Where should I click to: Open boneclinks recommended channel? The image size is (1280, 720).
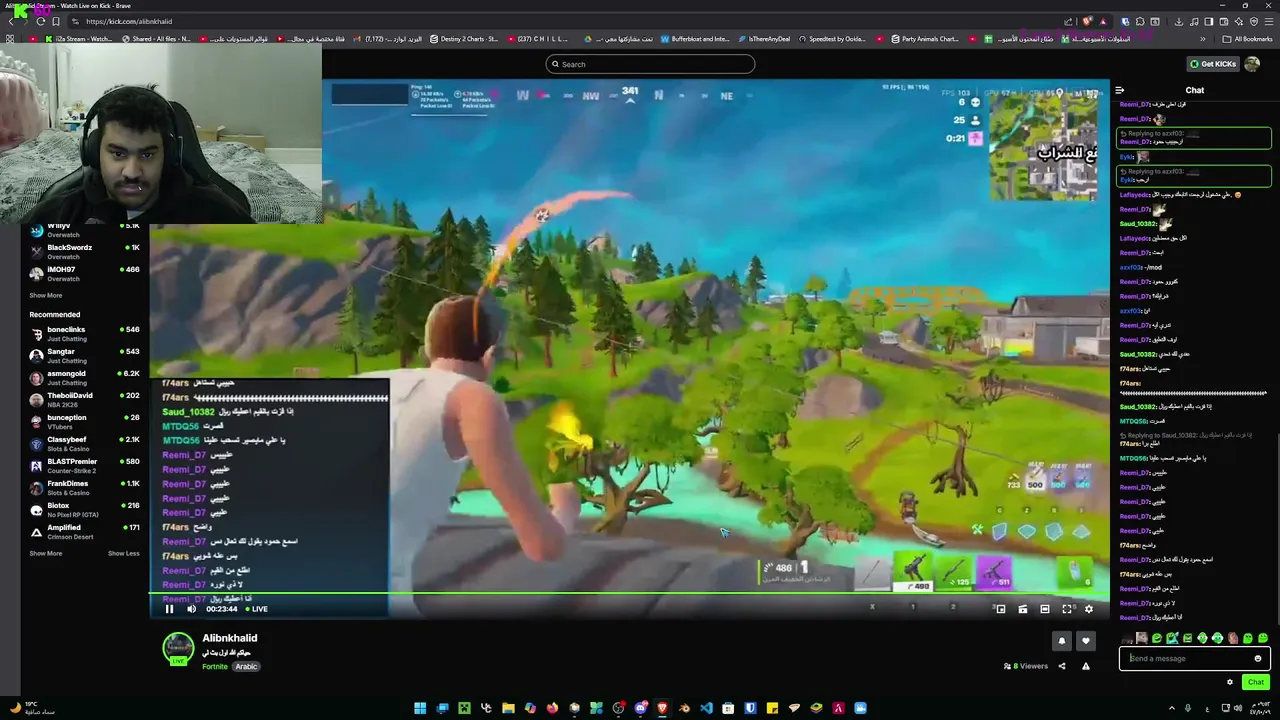pyautogui.click(x=85, y=333)
